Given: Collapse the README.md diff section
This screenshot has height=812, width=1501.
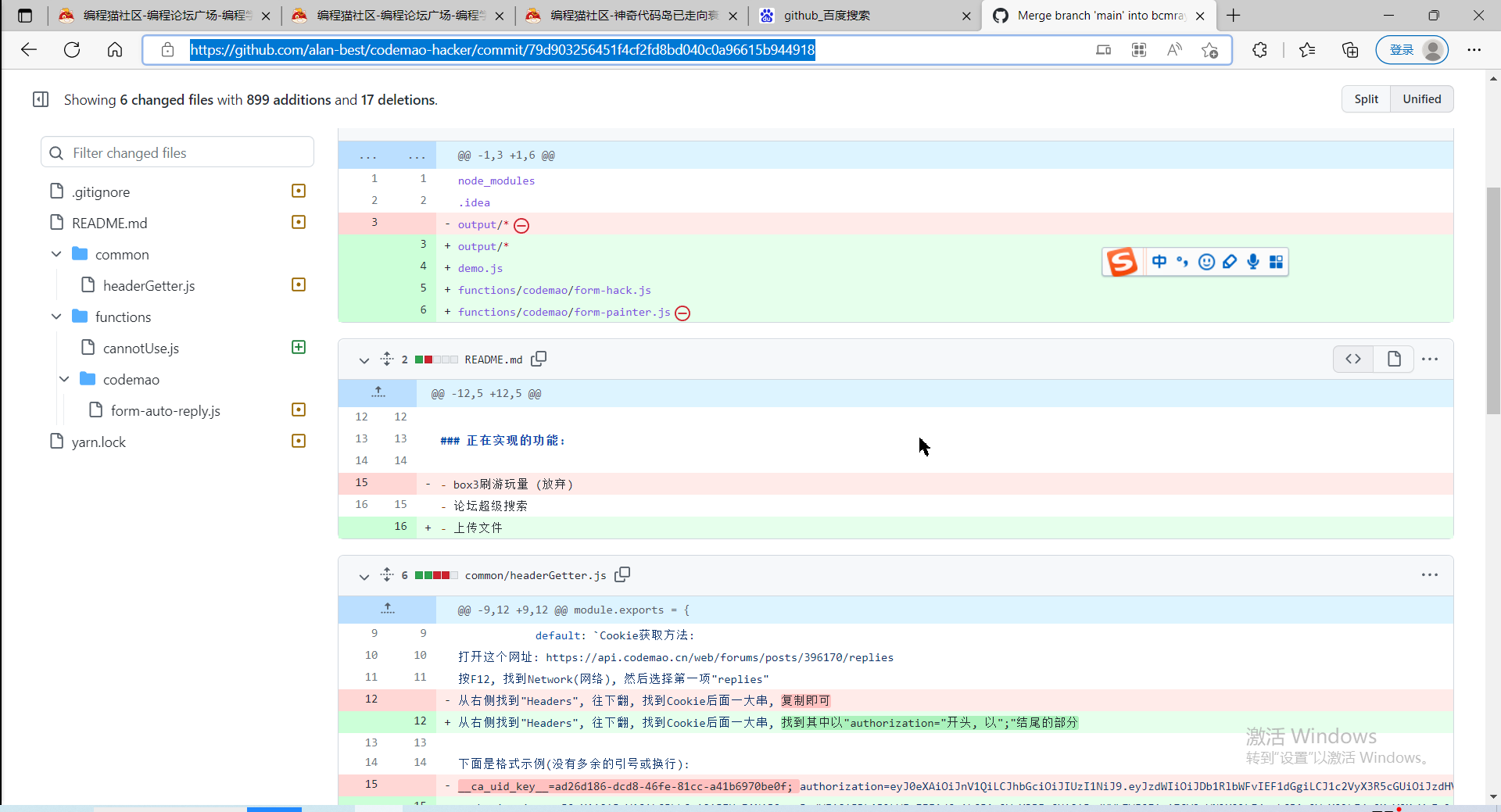Looking at the screenshot, I should pyautogui.click(x=364, y=360).
